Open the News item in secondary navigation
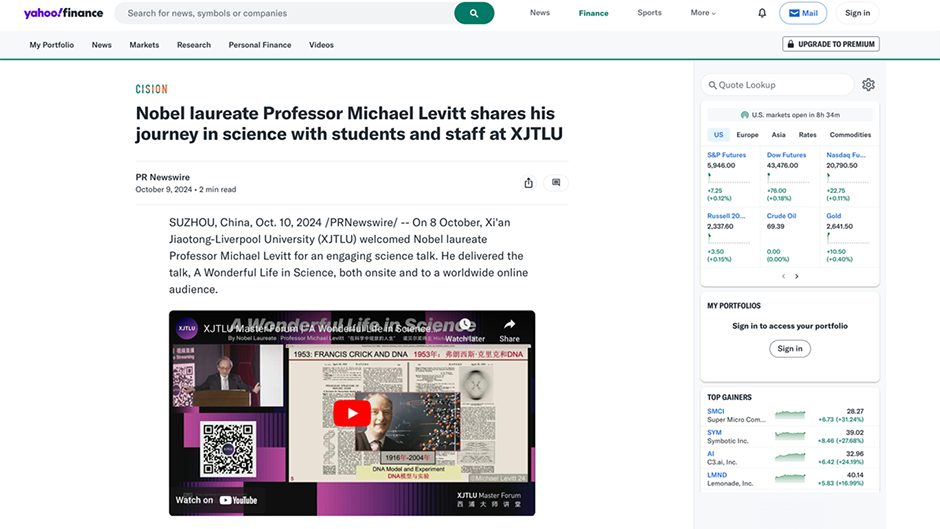Image resolution: width=940 pixels, height=529 pixels. (101, 45)
